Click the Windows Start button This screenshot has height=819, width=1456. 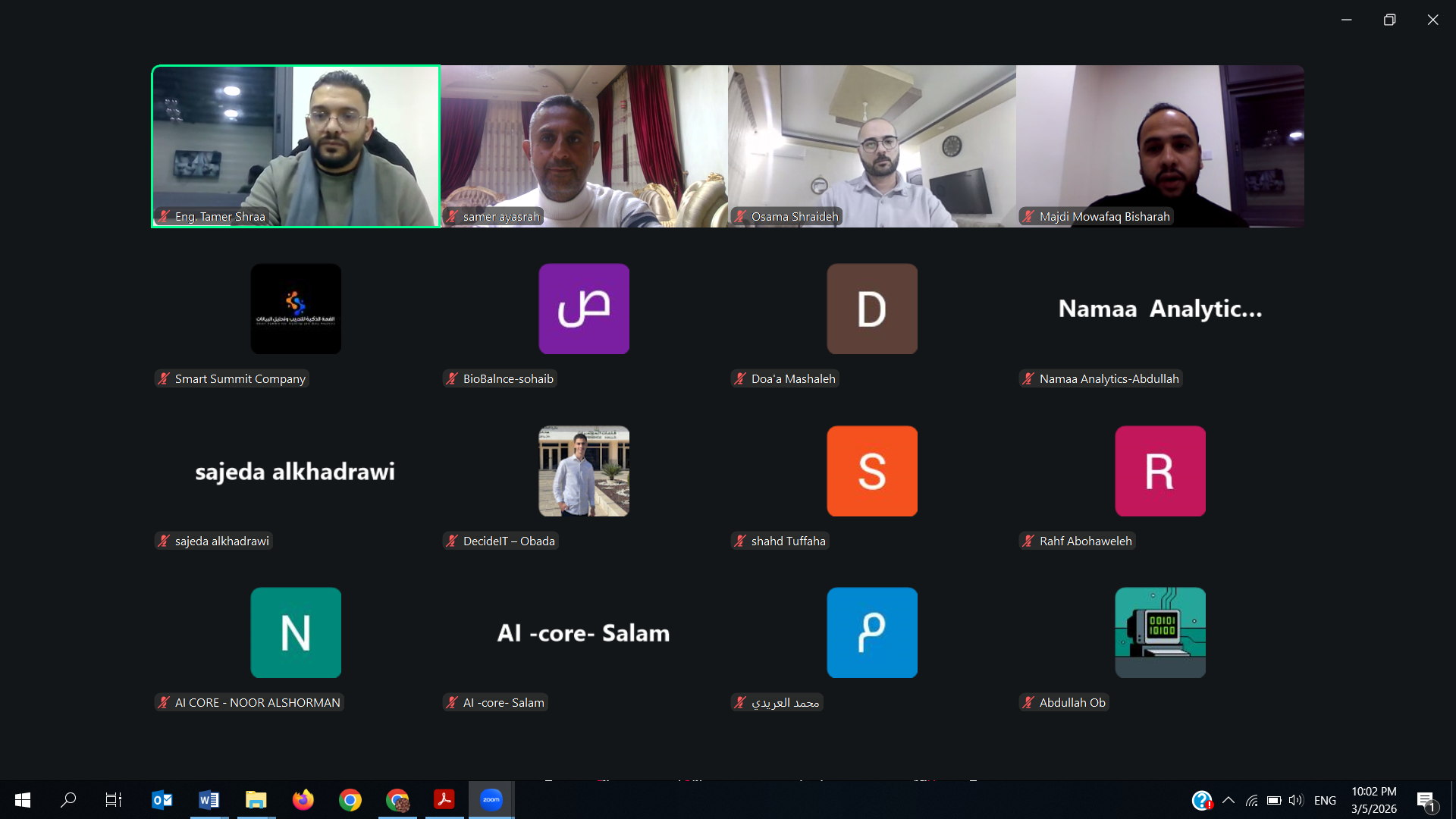(x=22, y=799)
